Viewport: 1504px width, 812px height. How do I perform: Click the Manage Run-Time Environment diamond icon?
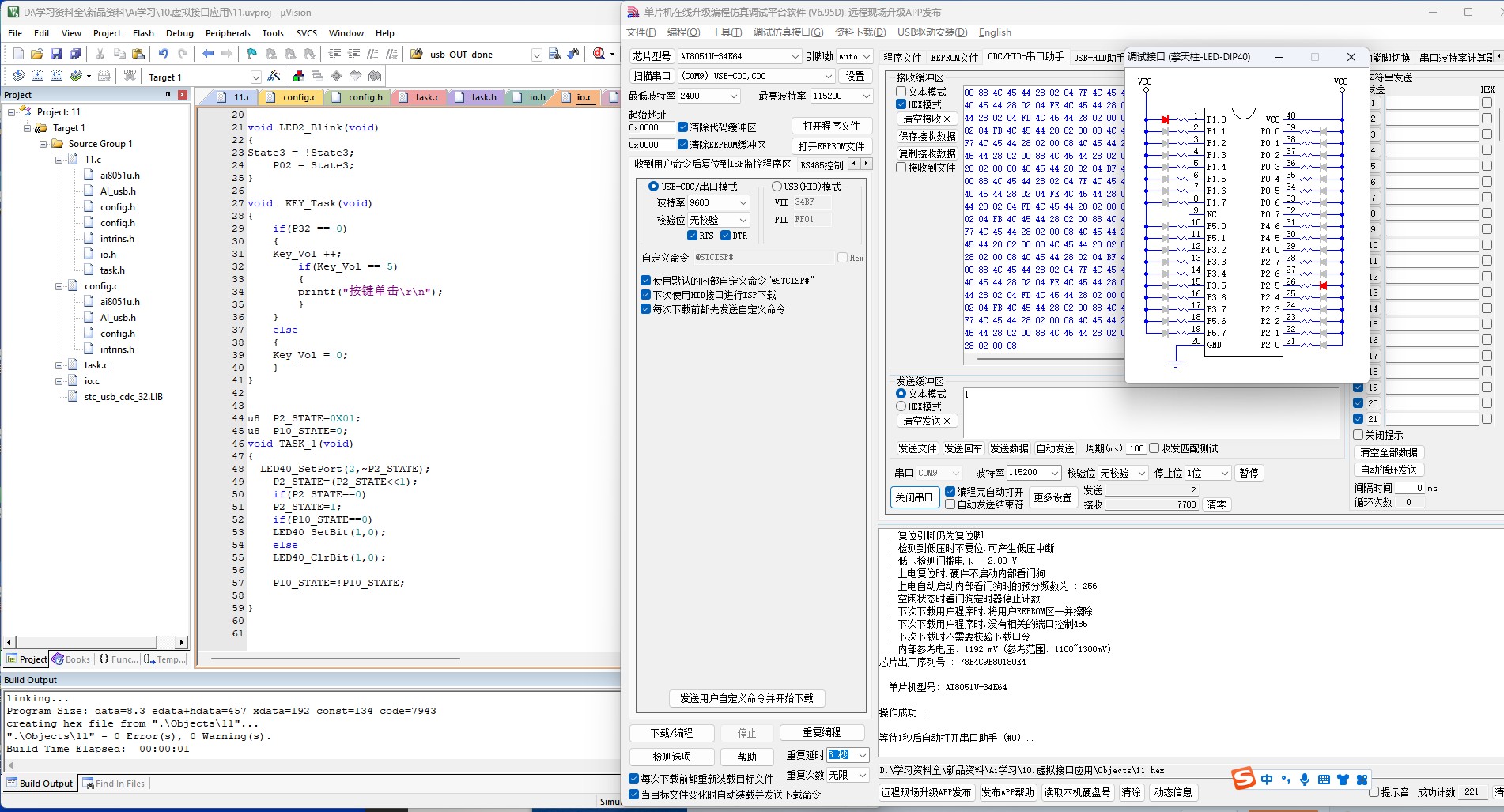point(337,76)
